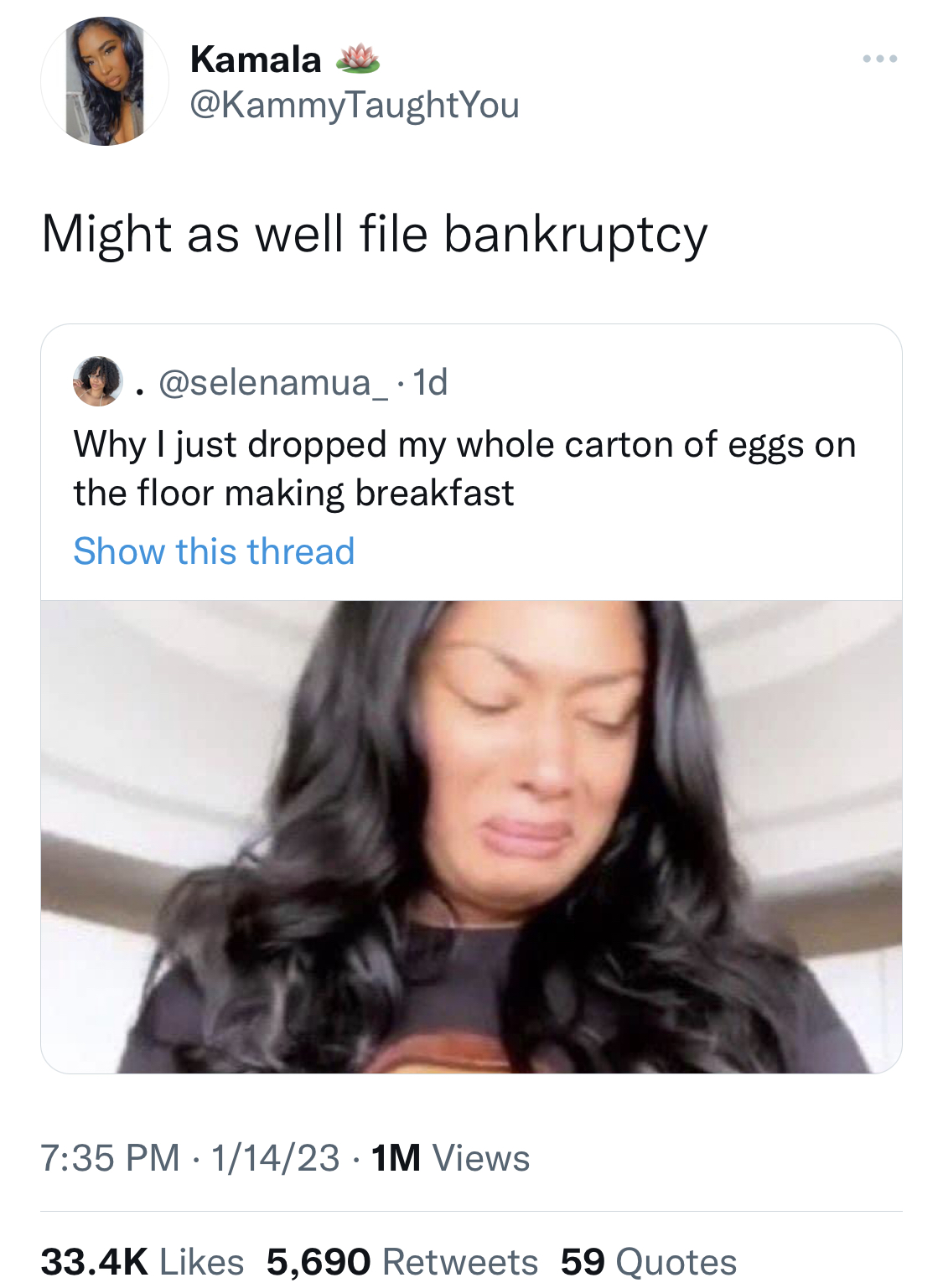Show the 5,690 Retweets list
This screenshot has width=943, height=1288.
402,1261
